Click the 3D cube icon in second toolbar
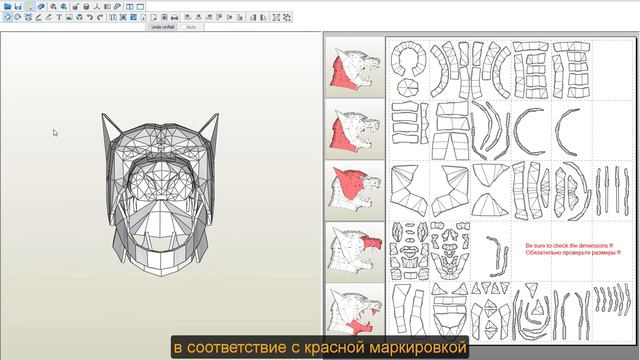 pos(80,17)
